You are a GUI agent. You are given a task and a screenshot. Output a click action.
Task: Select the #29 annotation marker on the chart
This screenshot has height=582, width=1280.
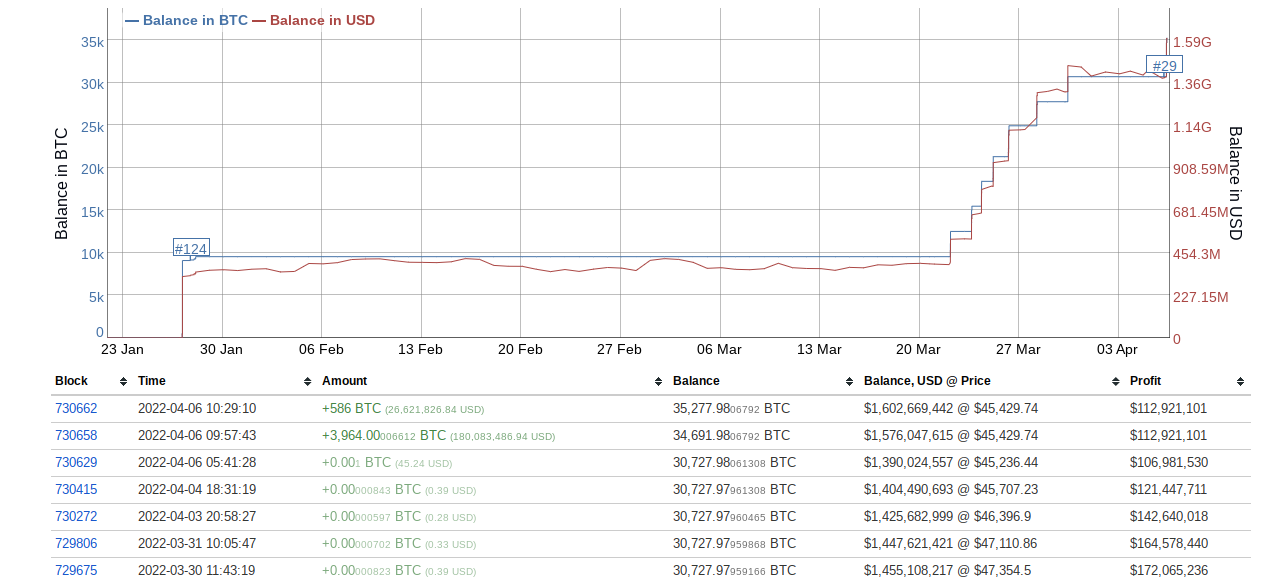(1163, 64)
